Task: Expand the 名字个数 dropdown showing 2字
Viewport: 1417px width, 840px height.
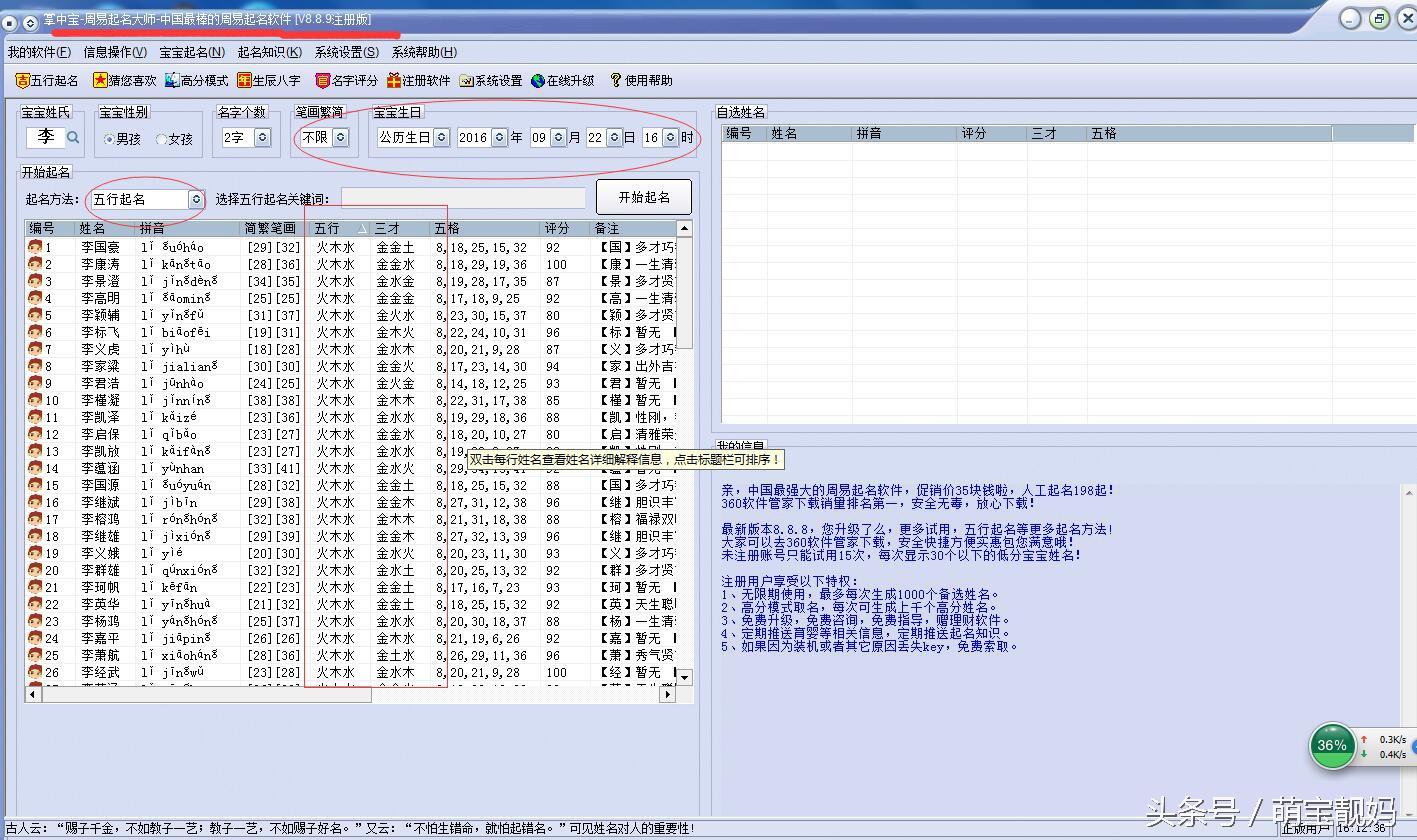Action: point(262,138)
